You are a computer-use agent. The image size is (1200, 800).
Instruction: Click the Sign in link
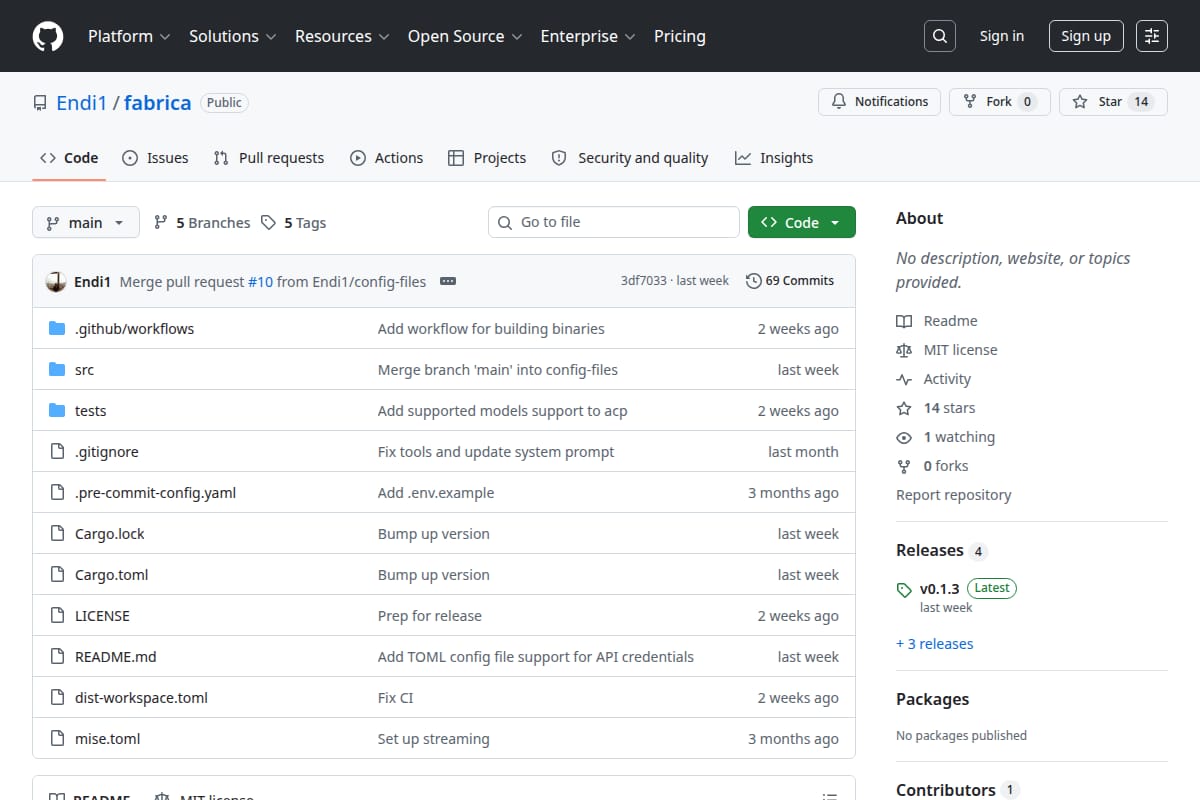(1002, 36)
